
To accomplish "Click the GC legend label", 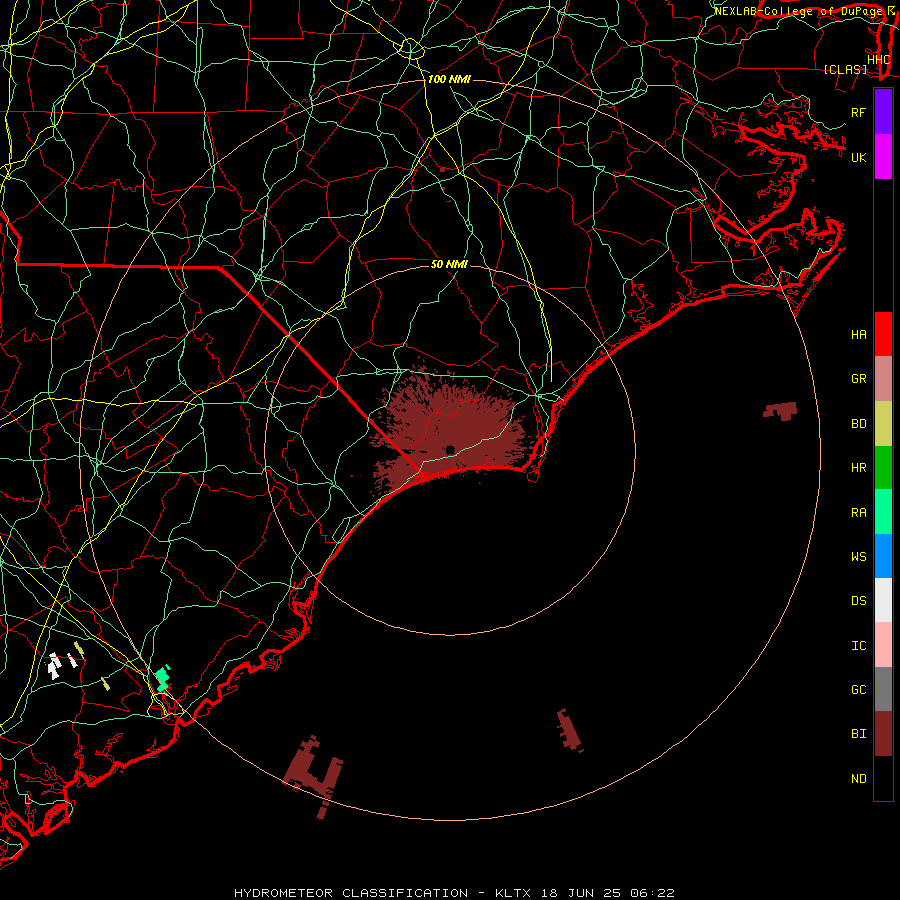I will coord(858,690).
